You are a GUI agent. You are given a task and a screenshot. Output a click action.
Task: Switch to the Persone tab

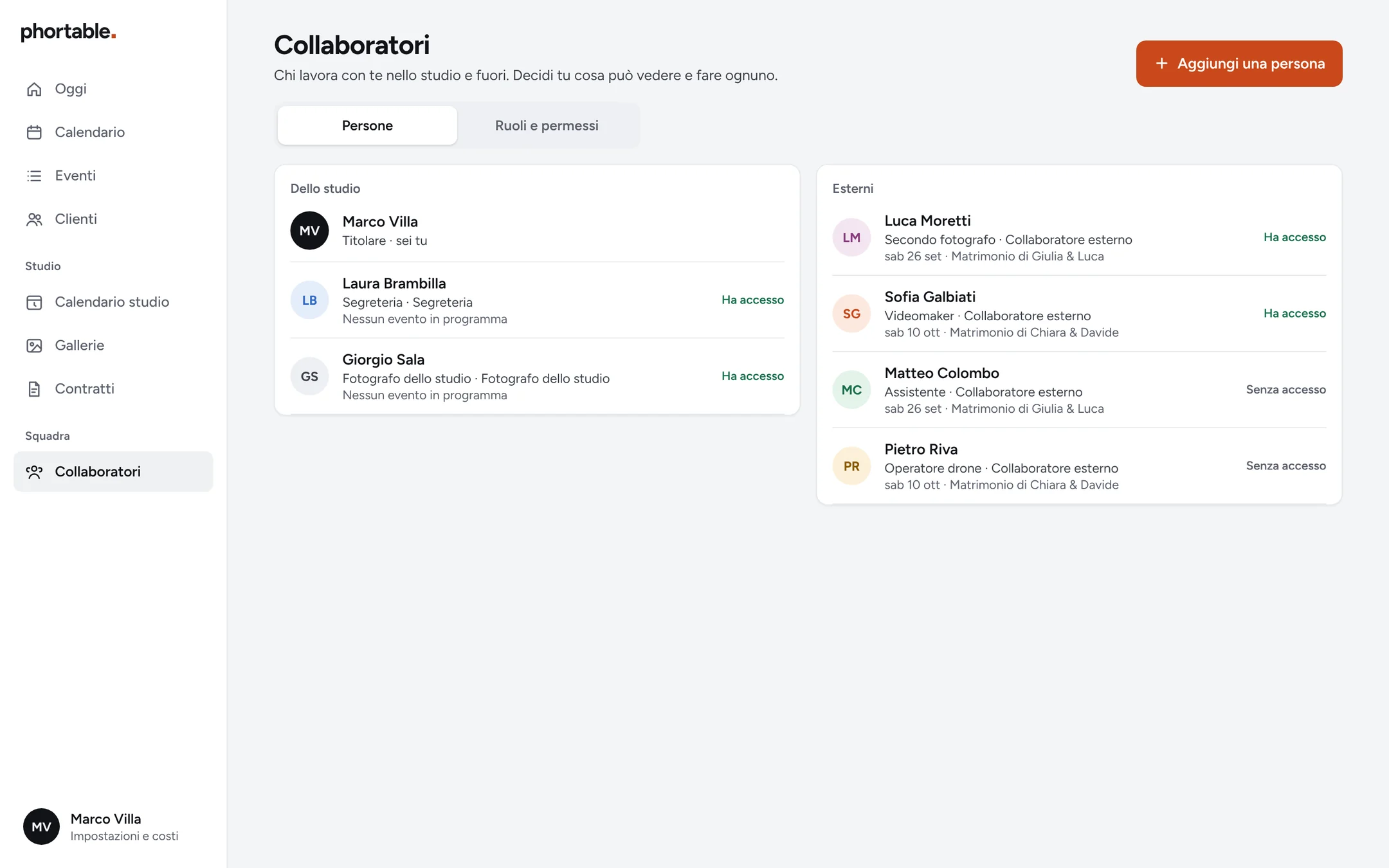(367, 125)
